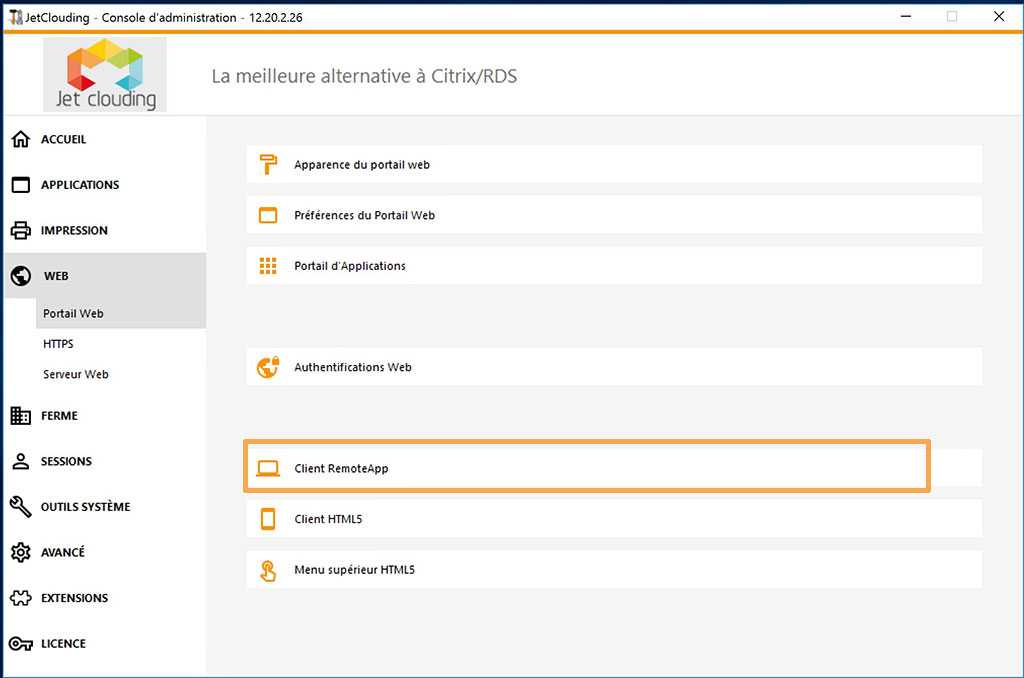Image resolution: width=1024 pixels, height=678 pixels.
Task: Select the LICENCE key icon
Action: coord(22,643)
